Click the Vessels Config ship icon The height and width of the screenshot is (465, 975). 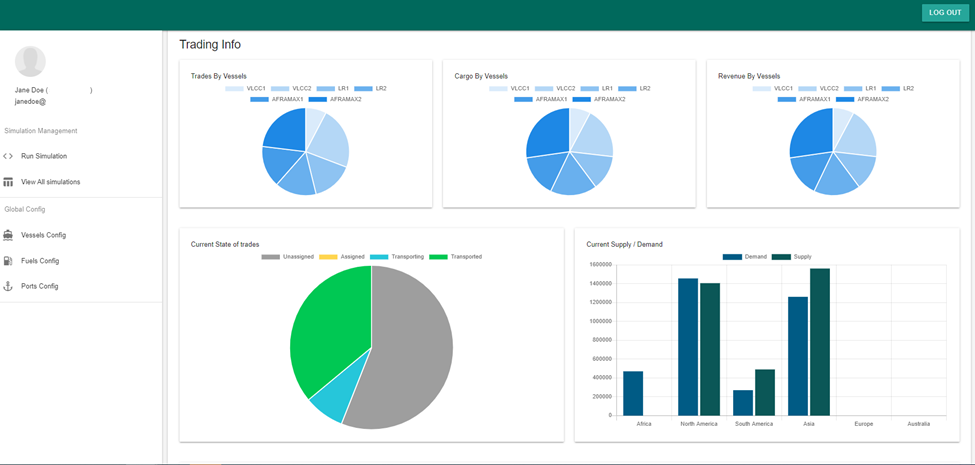click(8, 235)
